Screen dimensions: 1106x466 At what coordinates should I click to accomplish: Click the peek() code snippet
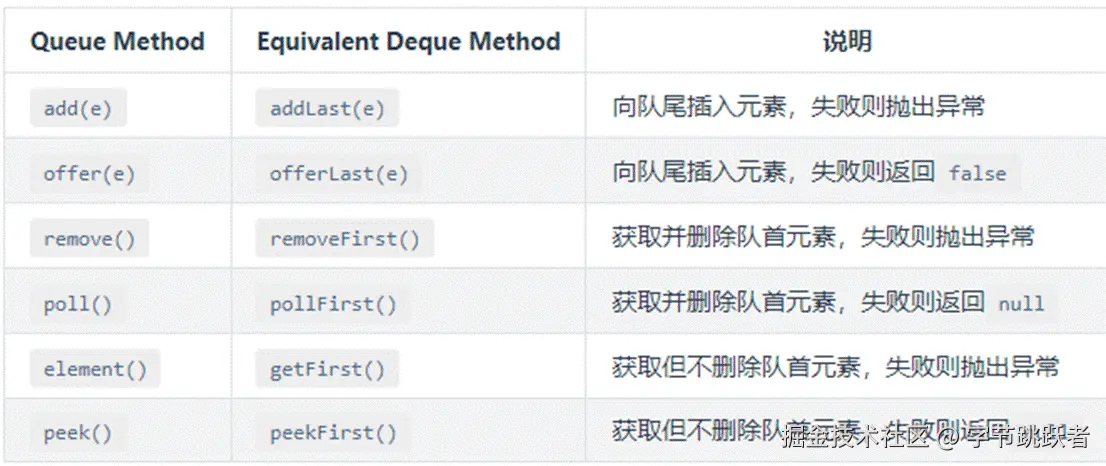78,434
